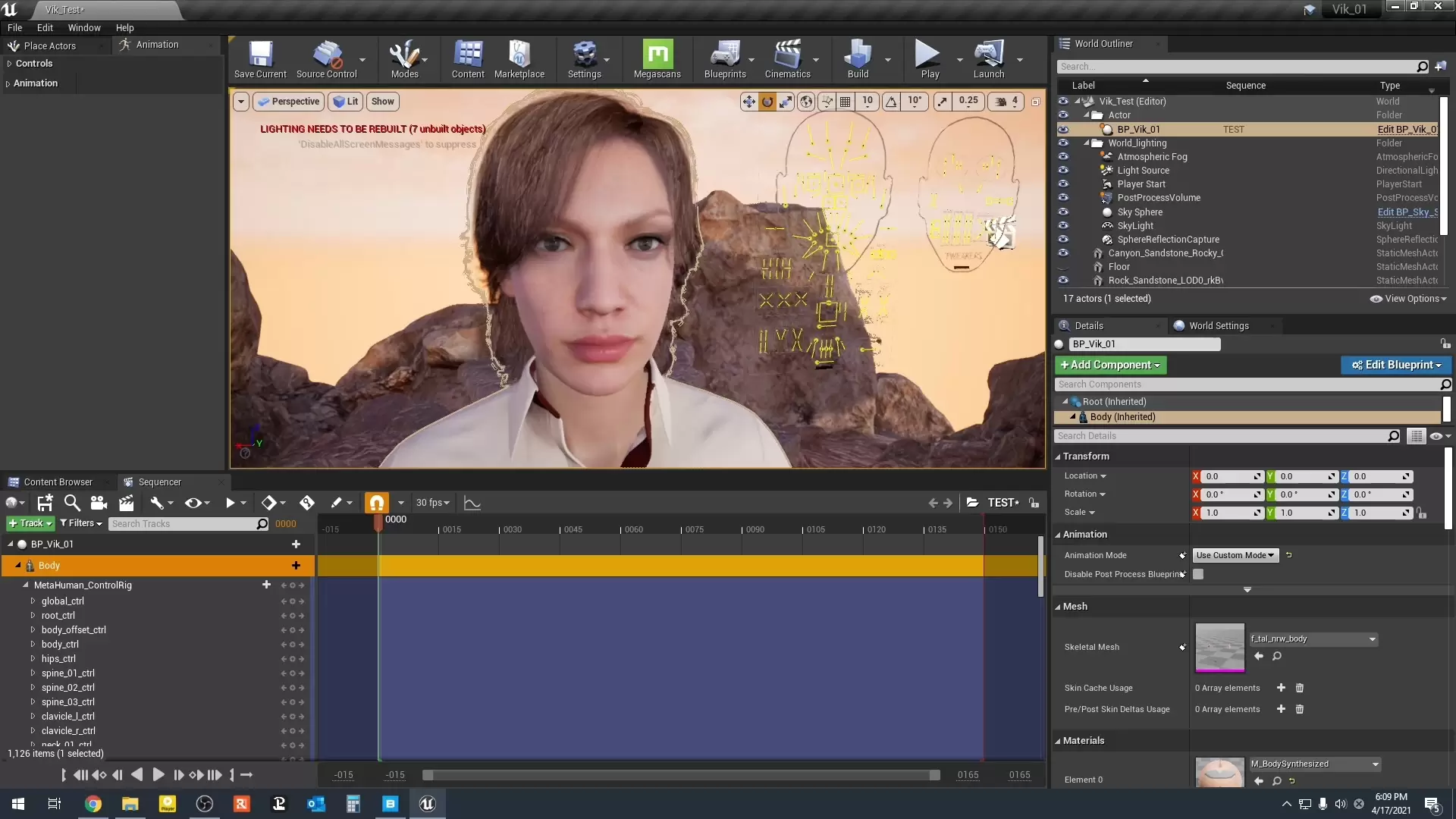This screenshot has height=819, width=1456.
Task: Toggle Sequencer key snapping magnet icon
Action: 377,503
